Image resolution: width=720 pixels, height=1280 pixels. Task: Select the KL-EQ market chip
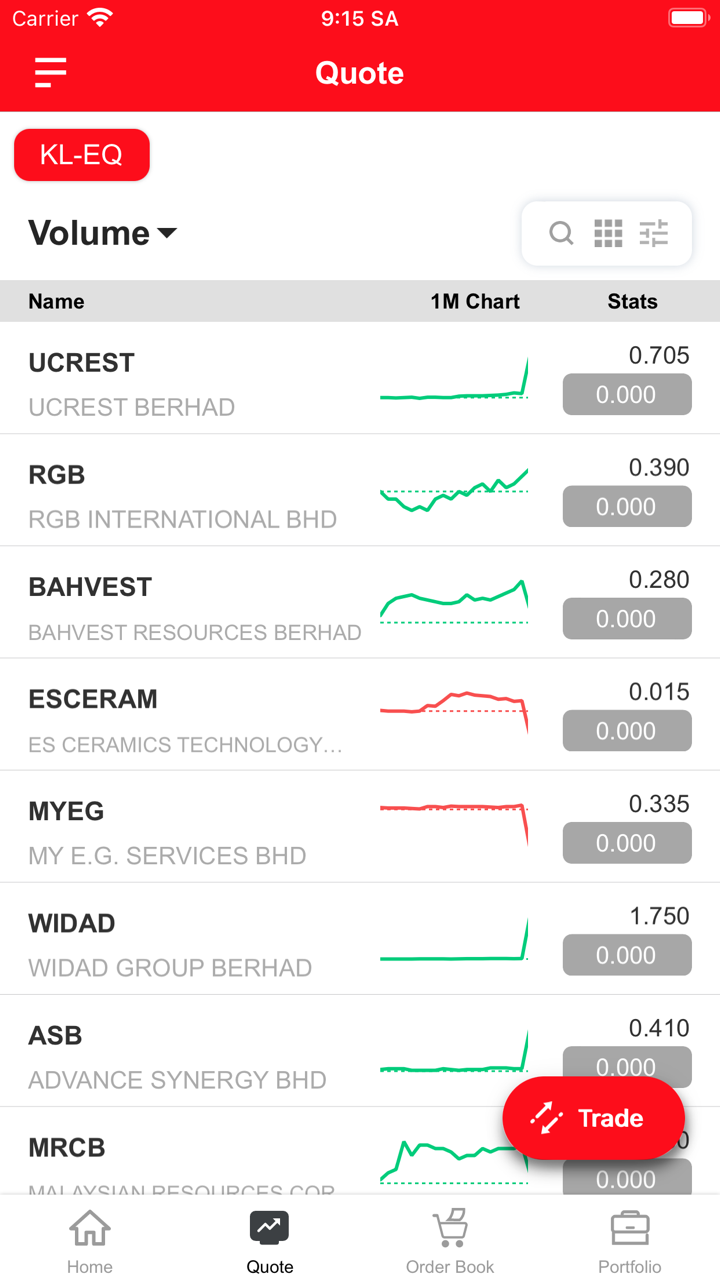82,155
